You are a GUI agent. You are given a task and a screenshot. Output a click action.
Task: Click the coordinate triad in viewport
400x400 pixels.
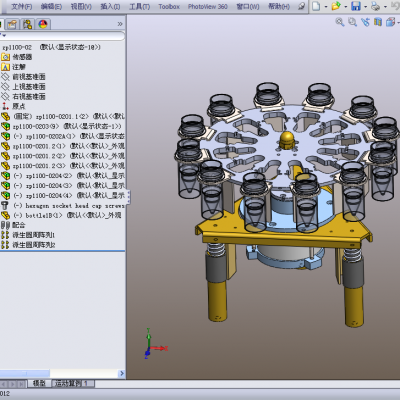point(156,343)
